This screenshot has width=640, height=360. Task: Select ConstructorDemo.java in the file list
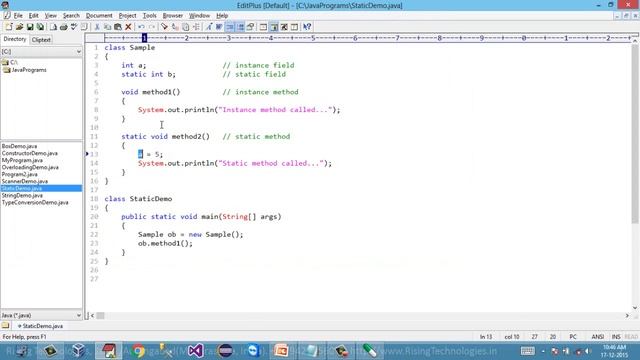click(29, 153)
